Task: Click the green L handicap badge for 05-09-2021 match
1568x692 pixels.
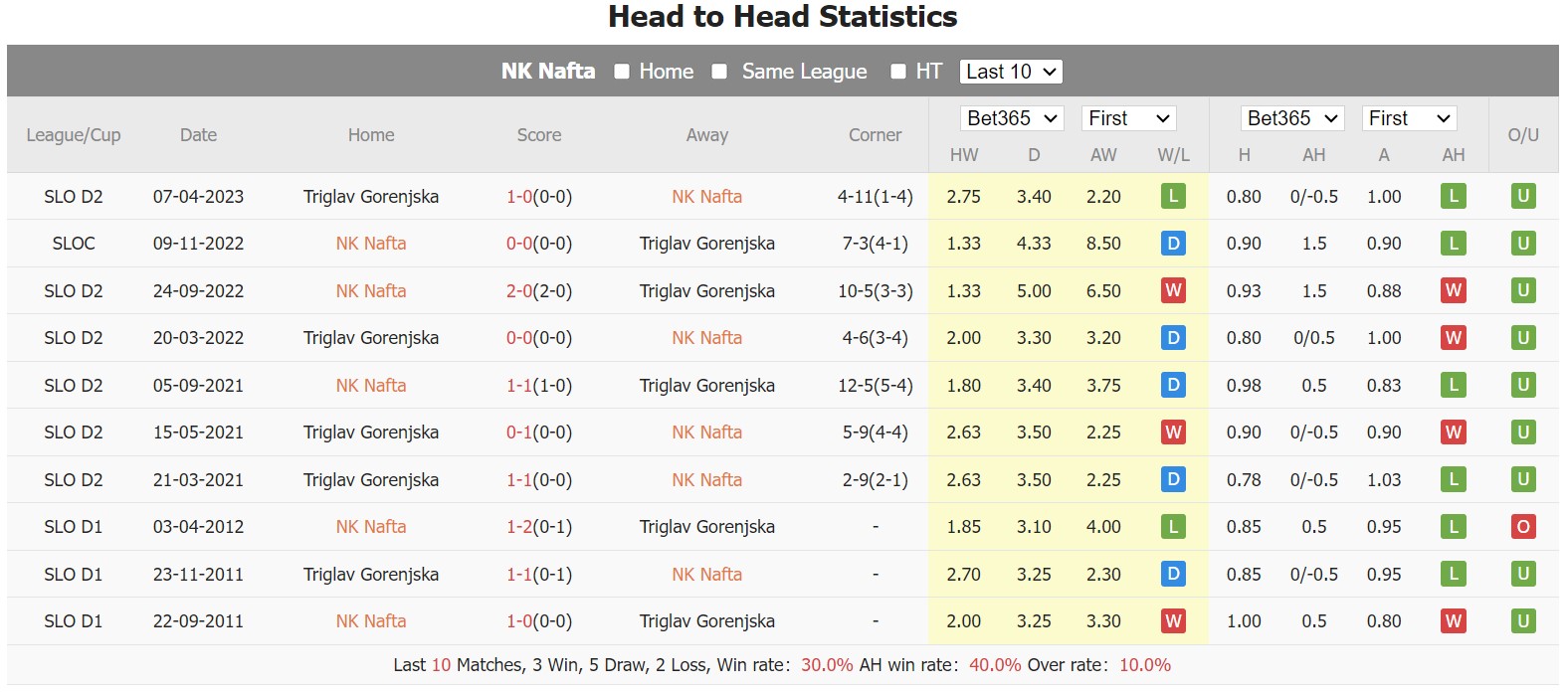Action: point(1453,385)
